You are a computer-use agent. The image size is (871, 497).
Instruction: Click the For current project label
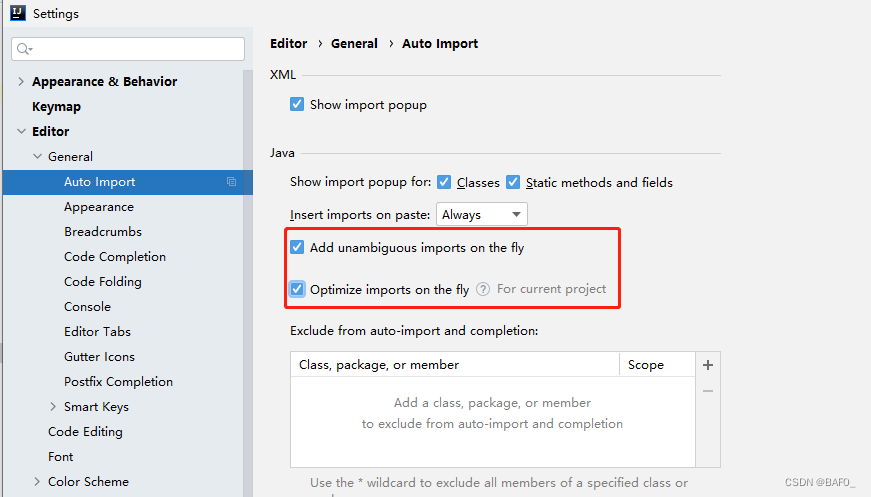coord(551,289)
